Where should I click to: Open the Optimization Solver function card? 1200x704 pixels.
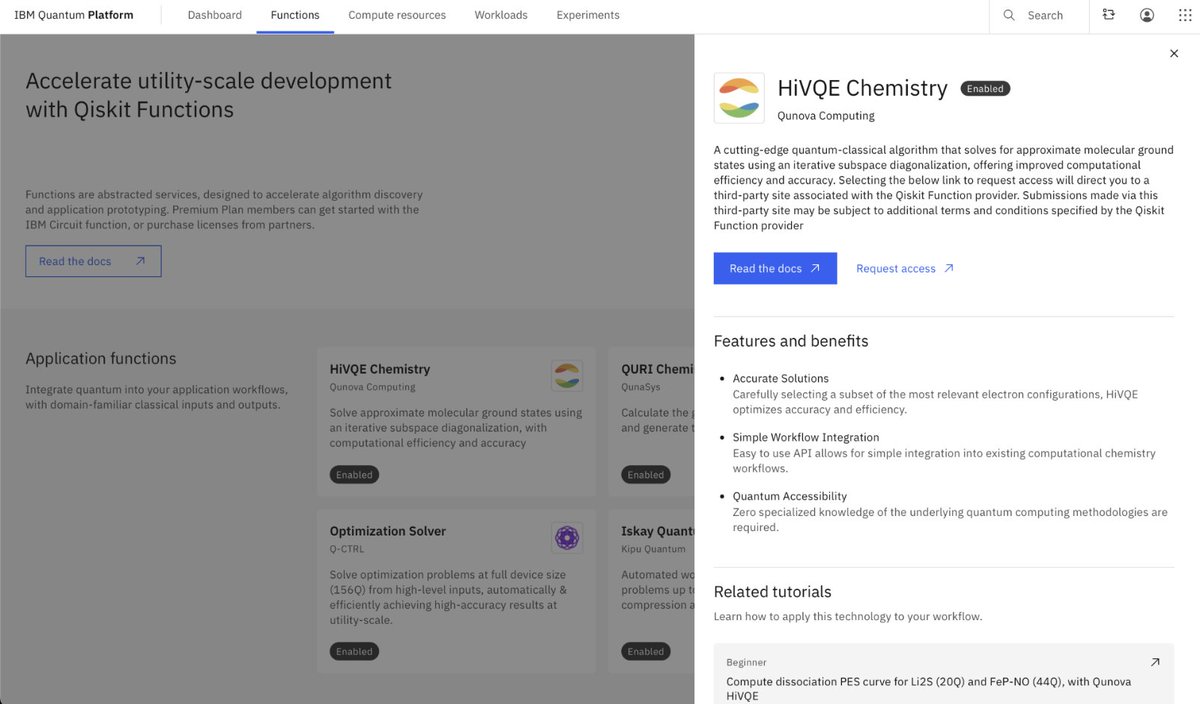pos(456,591)
